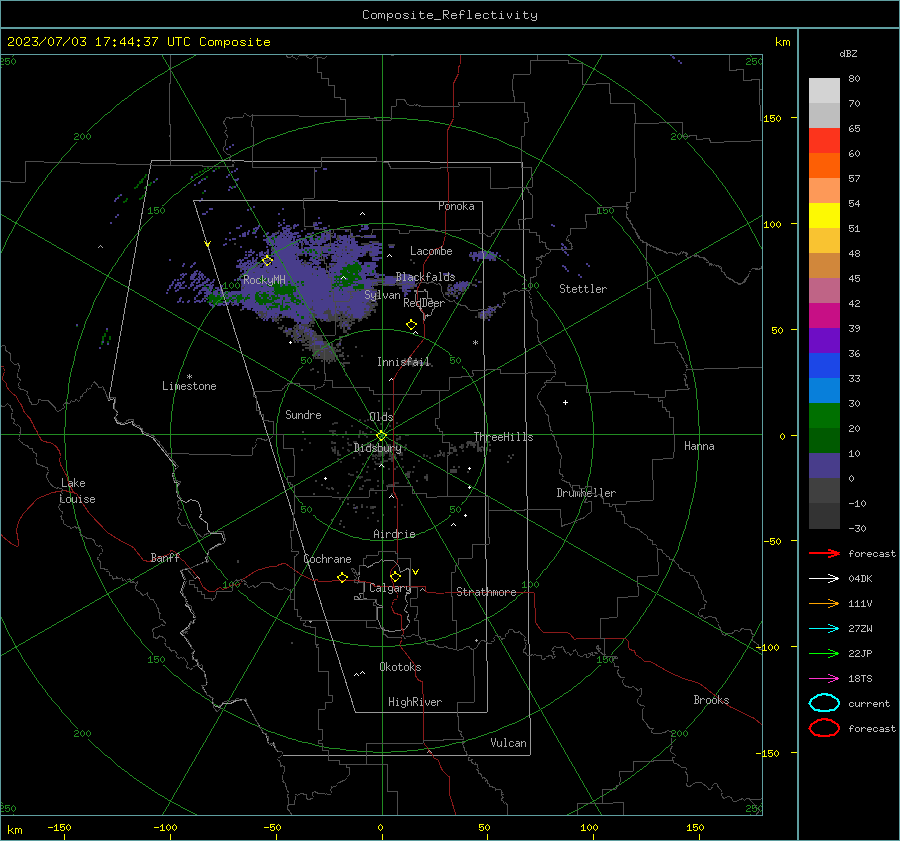
Task: Select the Airdrie city label
Action: click(394, 534)
